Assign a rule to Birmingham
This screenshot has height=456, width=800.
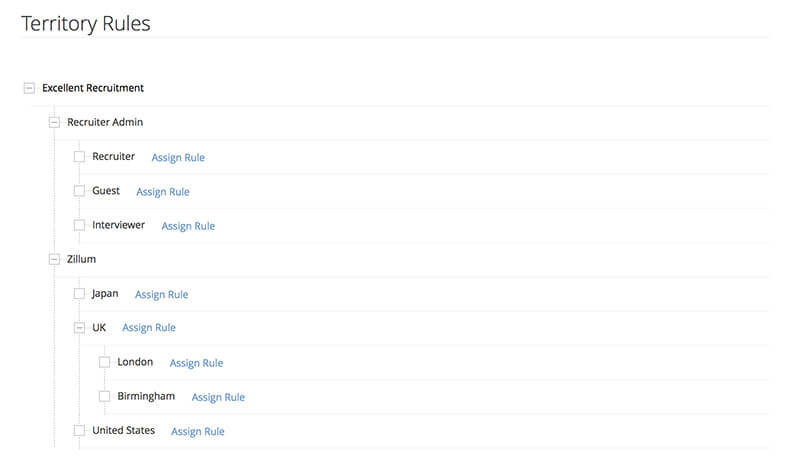click(x=218, y=397)
